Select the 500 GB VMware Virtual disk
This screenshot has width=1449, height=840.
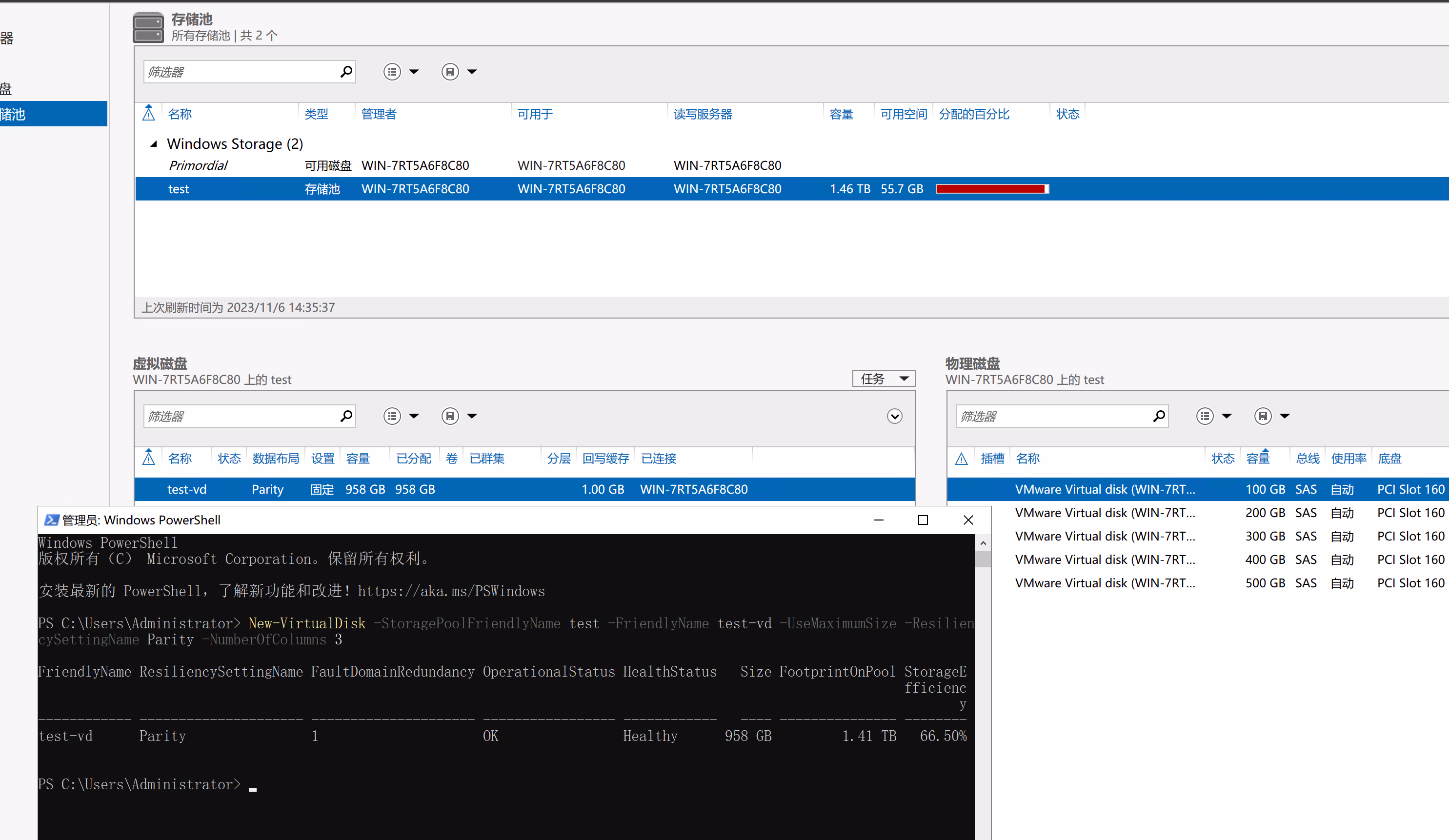[1104, 583]
